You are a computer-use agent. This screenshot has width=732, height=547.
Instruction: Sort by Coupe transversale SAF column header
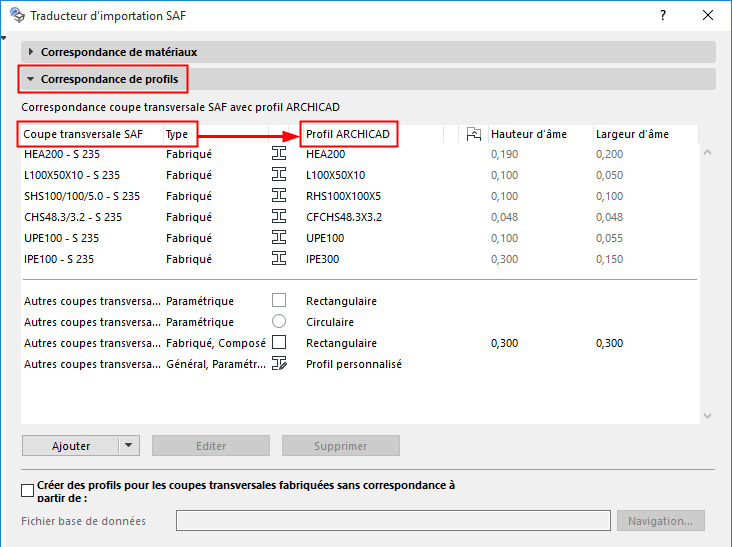pos(92,134)
